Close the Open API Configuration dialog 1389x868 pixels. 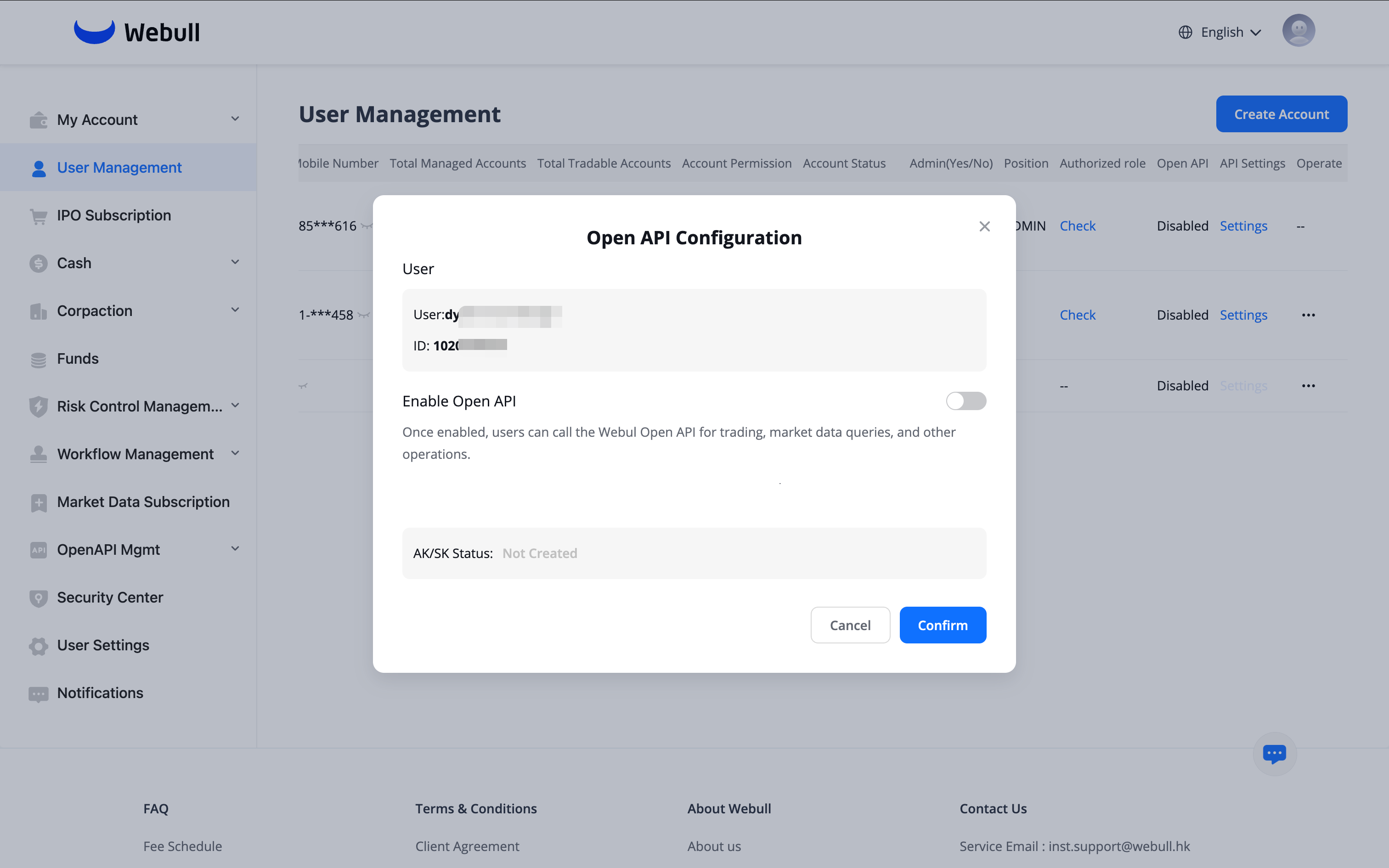(984, 226)
